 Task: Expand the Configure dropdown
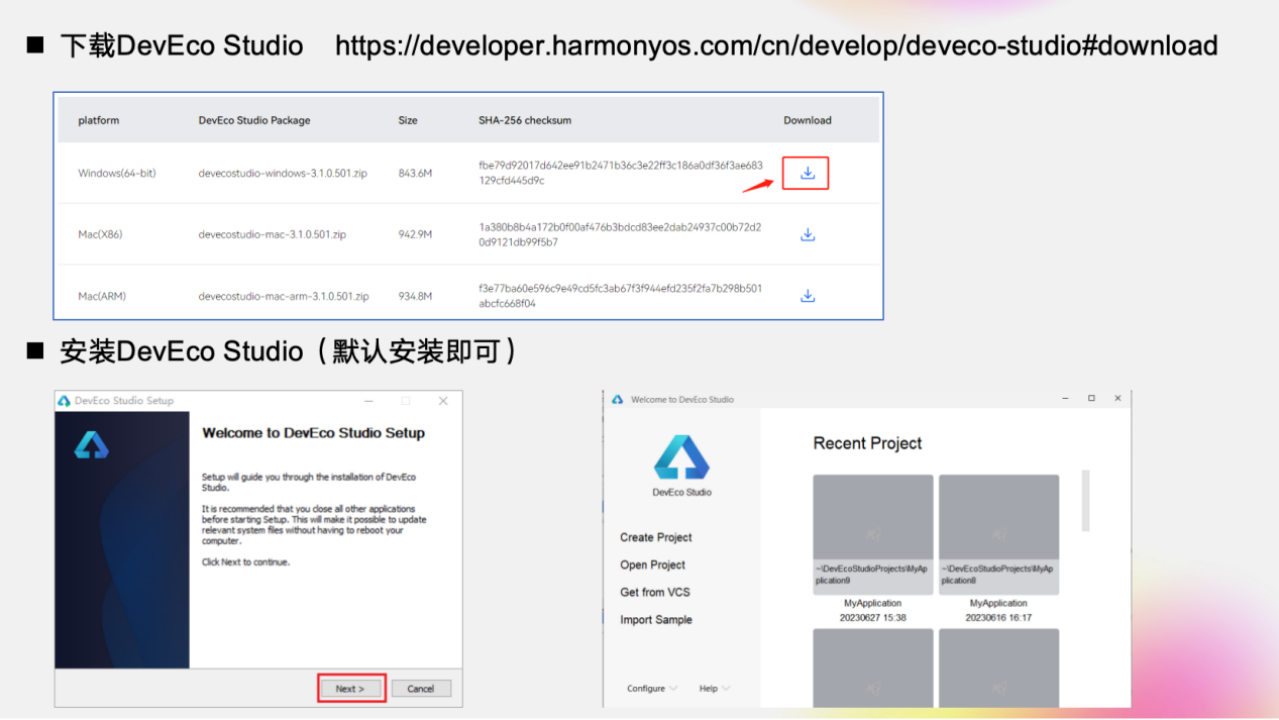tap(652, 688)
